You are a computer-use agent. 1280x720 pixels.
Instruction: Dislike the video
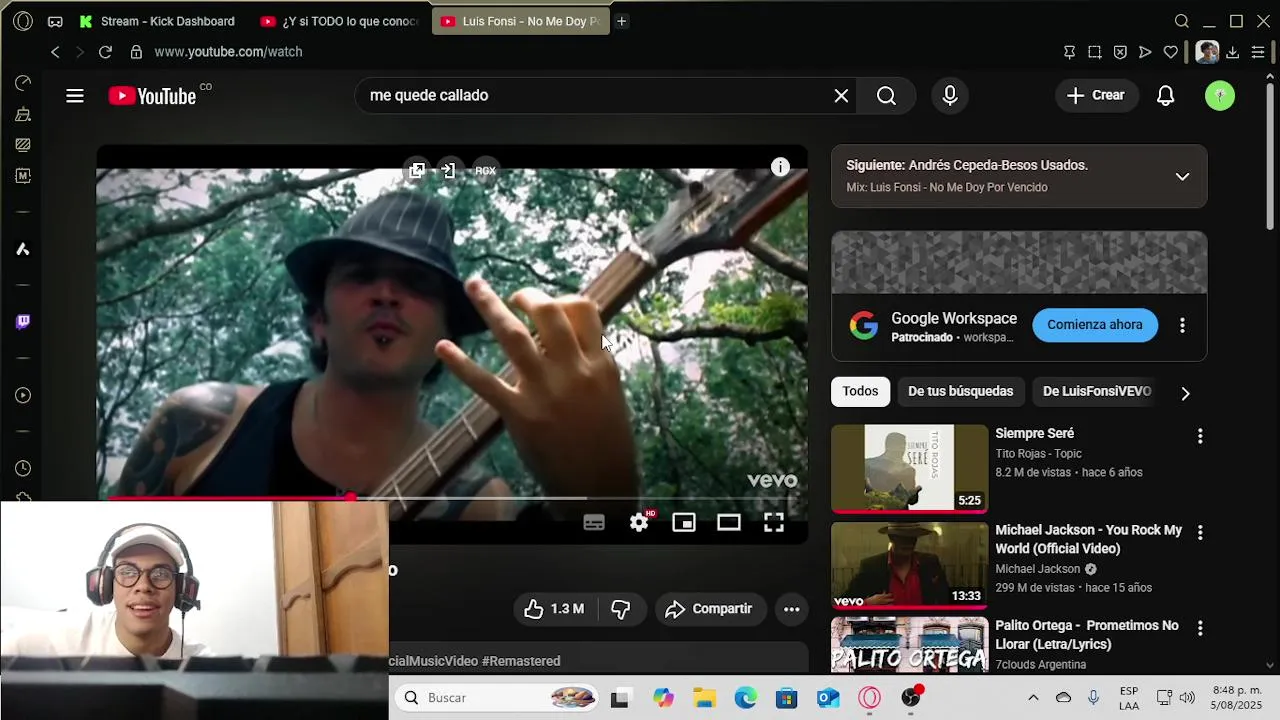pos(621,609)
